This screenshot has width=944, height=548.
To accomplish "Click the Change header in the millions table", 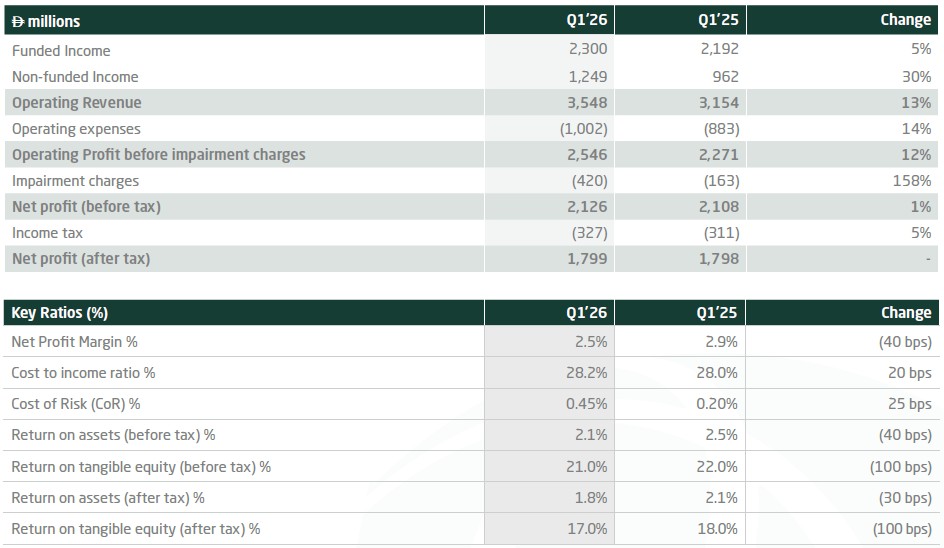I will coord(906,21).
